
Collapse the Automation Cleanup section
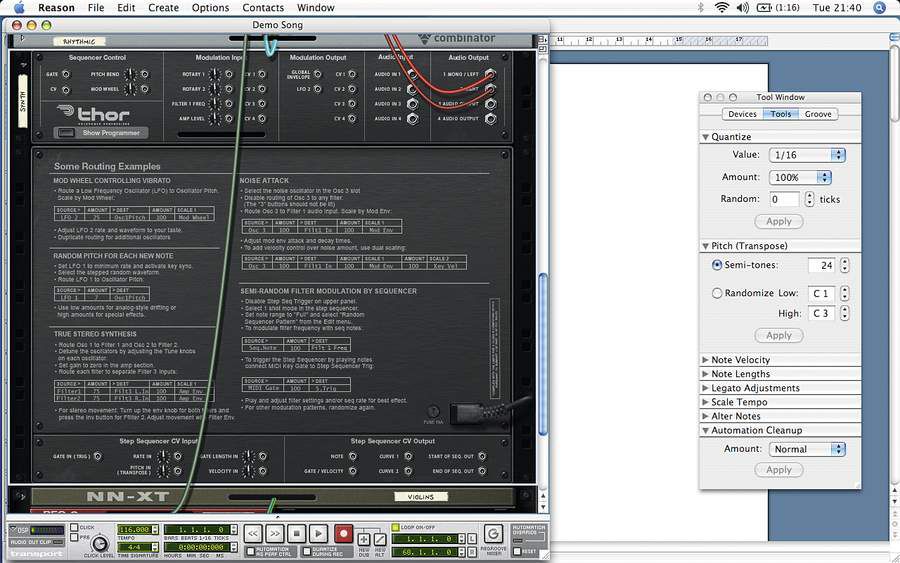pyautogui.click(x=705, y=430)
